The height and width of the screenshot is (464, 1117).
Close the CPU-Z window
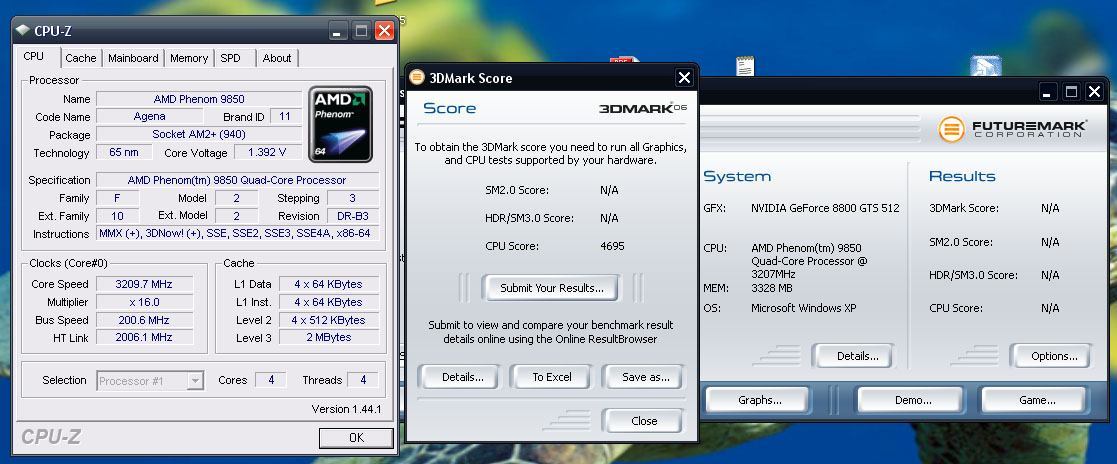384,31
